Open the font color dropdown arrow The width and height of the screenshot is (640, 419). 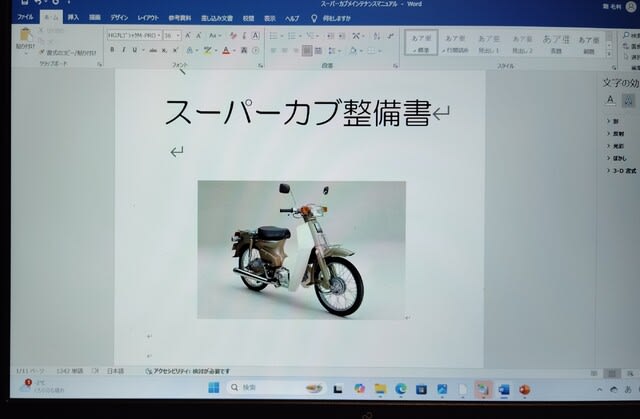click(234, 51)
